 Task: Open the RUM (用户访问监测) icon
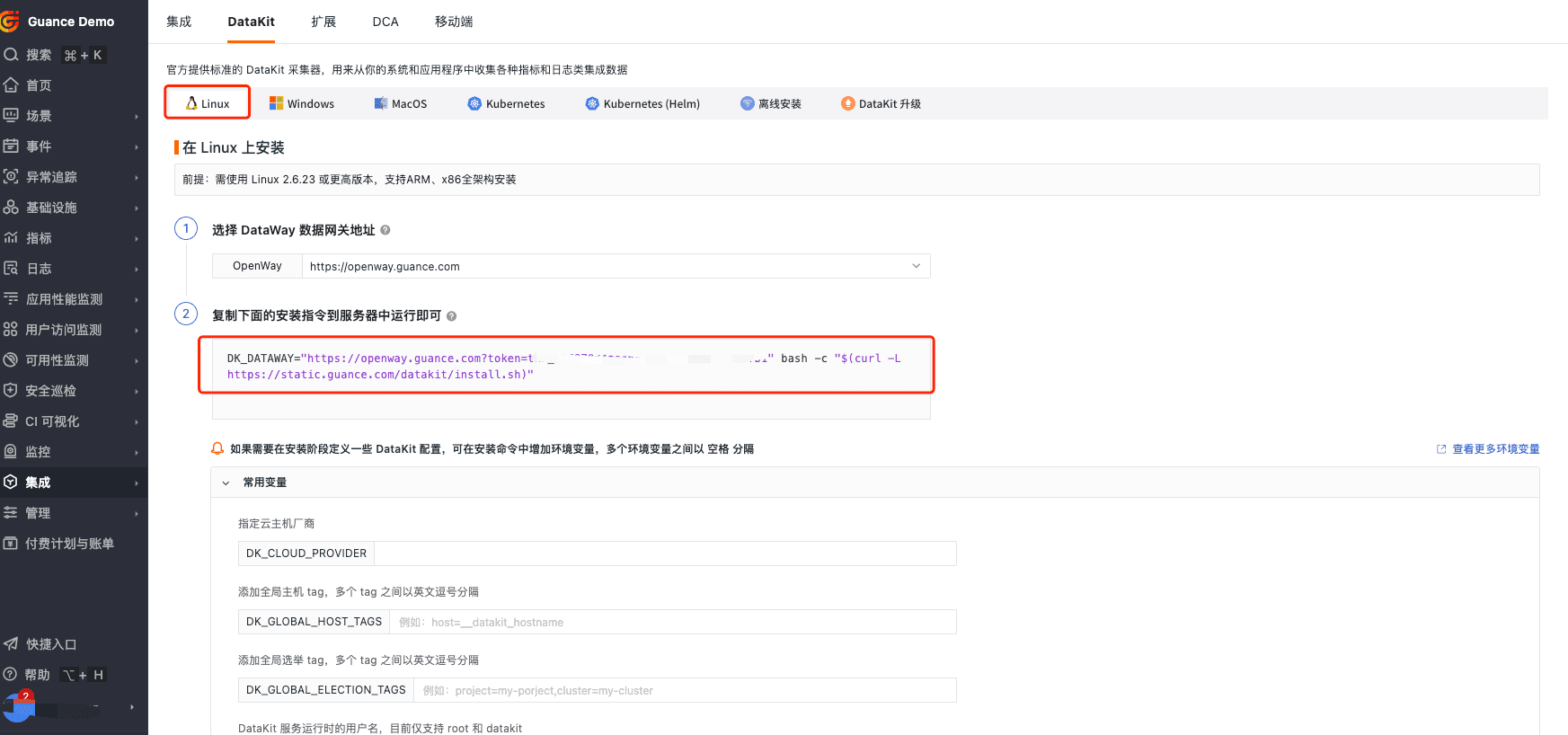pyautogui.click(x=11, y=330)
